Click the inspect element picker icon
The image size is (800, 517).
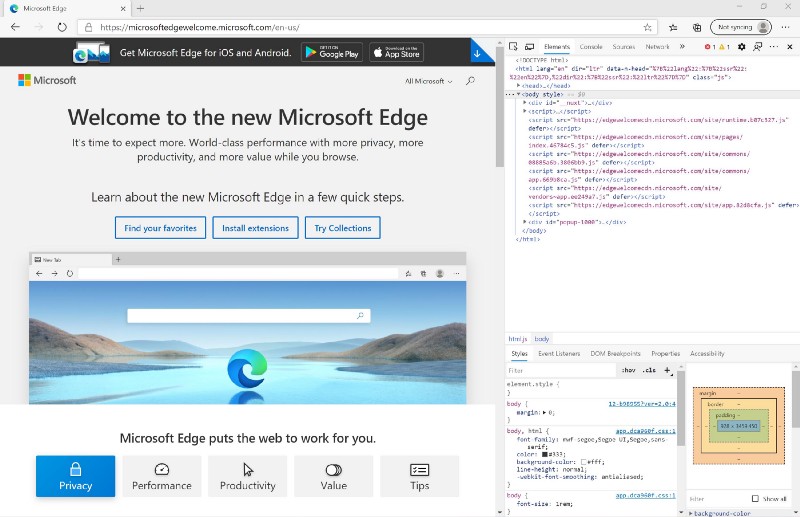[x=513, y=47]
